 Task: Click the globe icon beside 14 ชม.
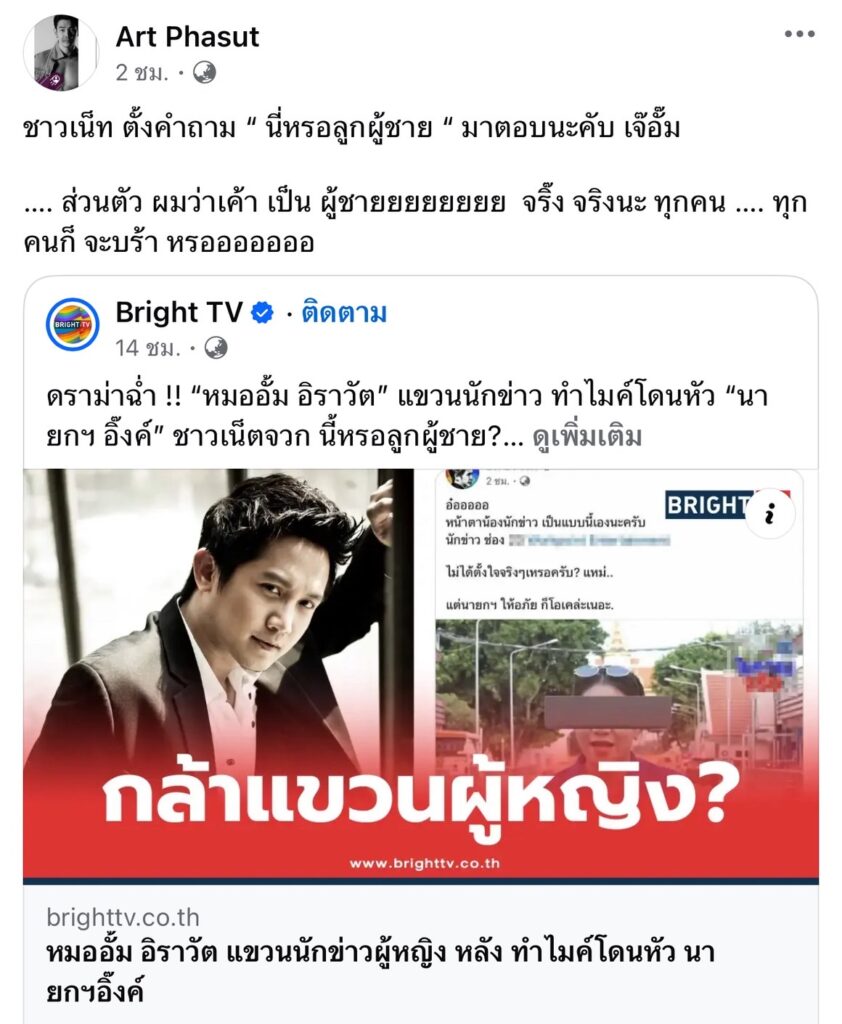coord(216,348)
